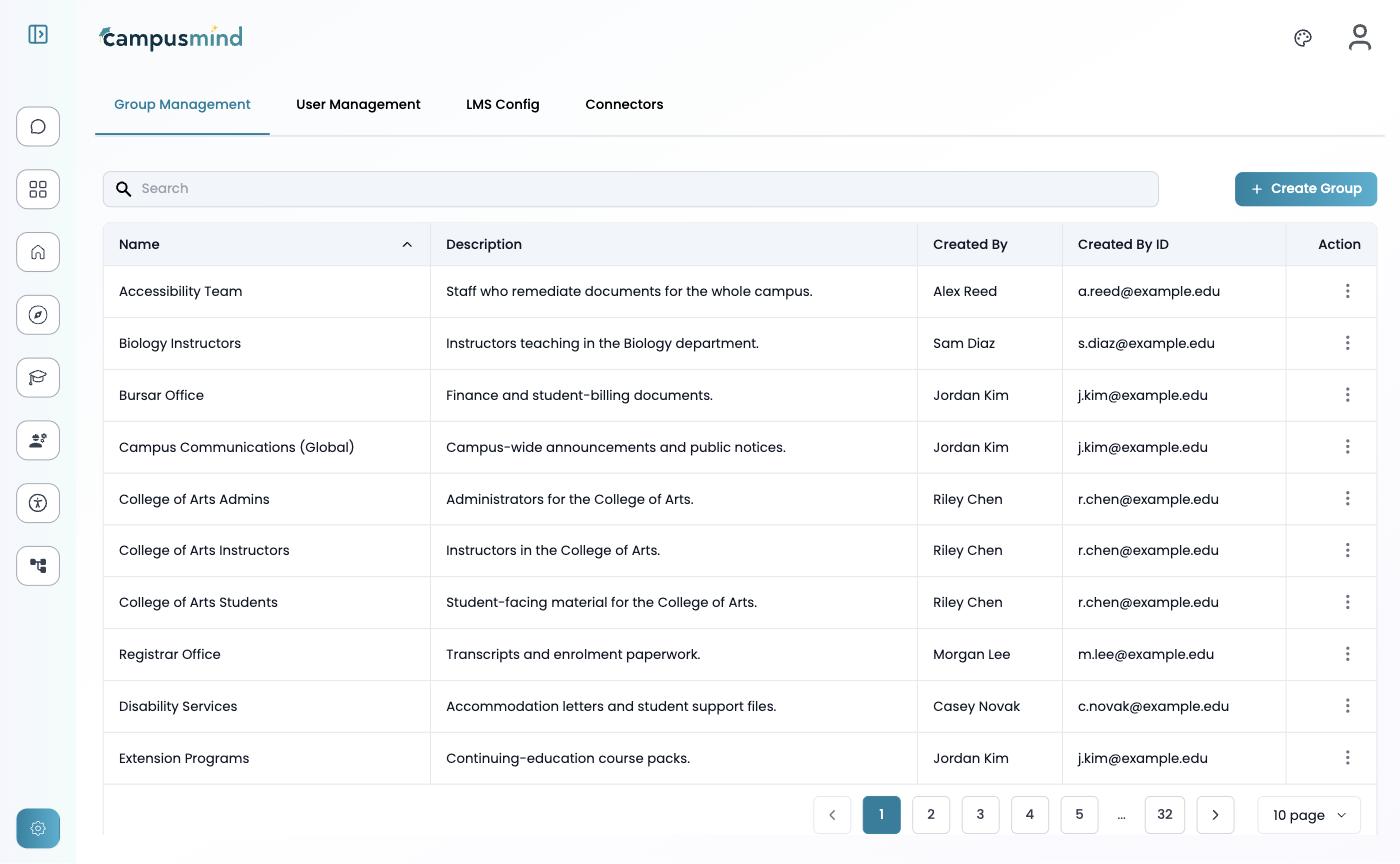Select the Registrar Office name cell
1400x864 pixels.
point(267,654)
